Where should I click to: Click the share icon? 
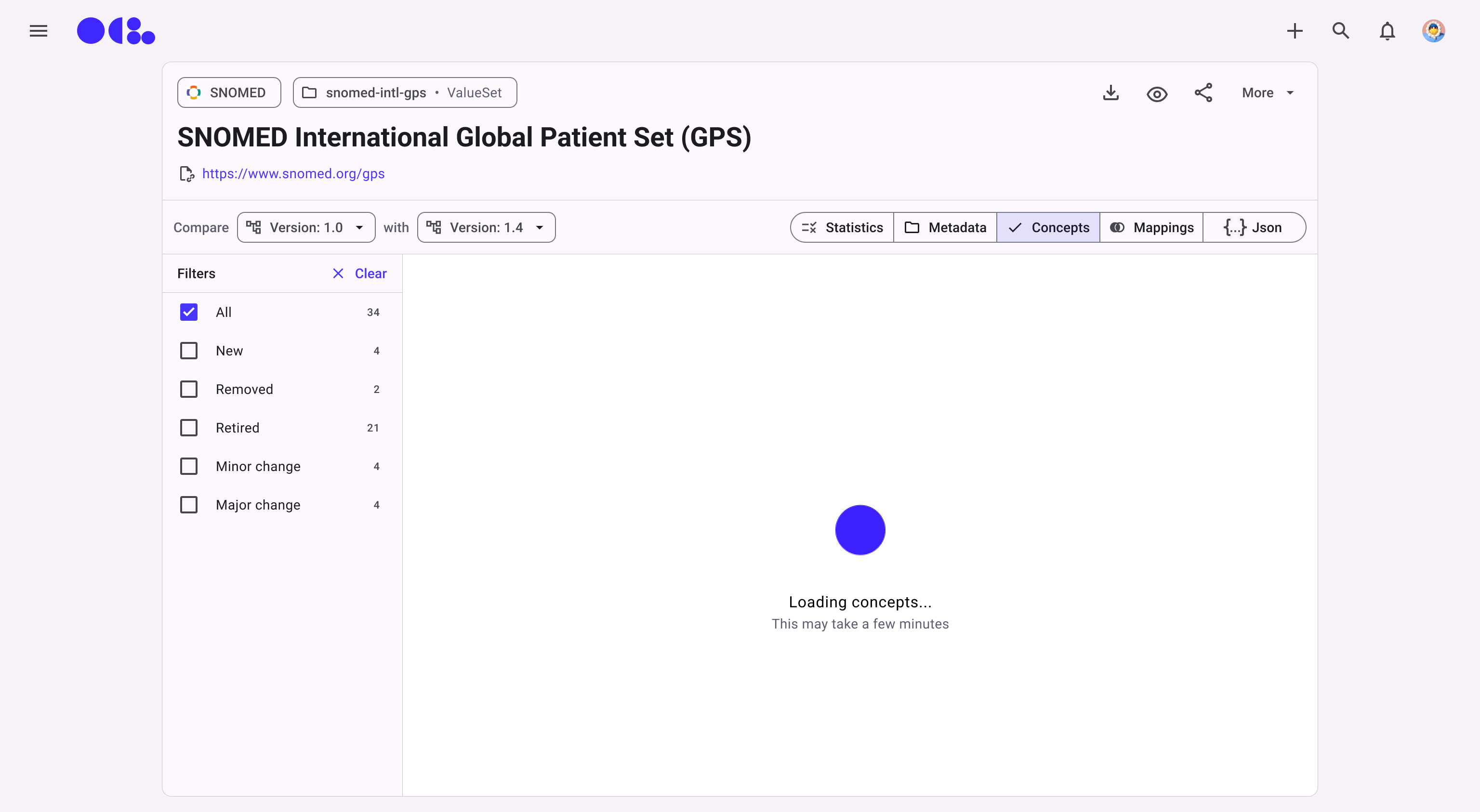pos(1203,93)
